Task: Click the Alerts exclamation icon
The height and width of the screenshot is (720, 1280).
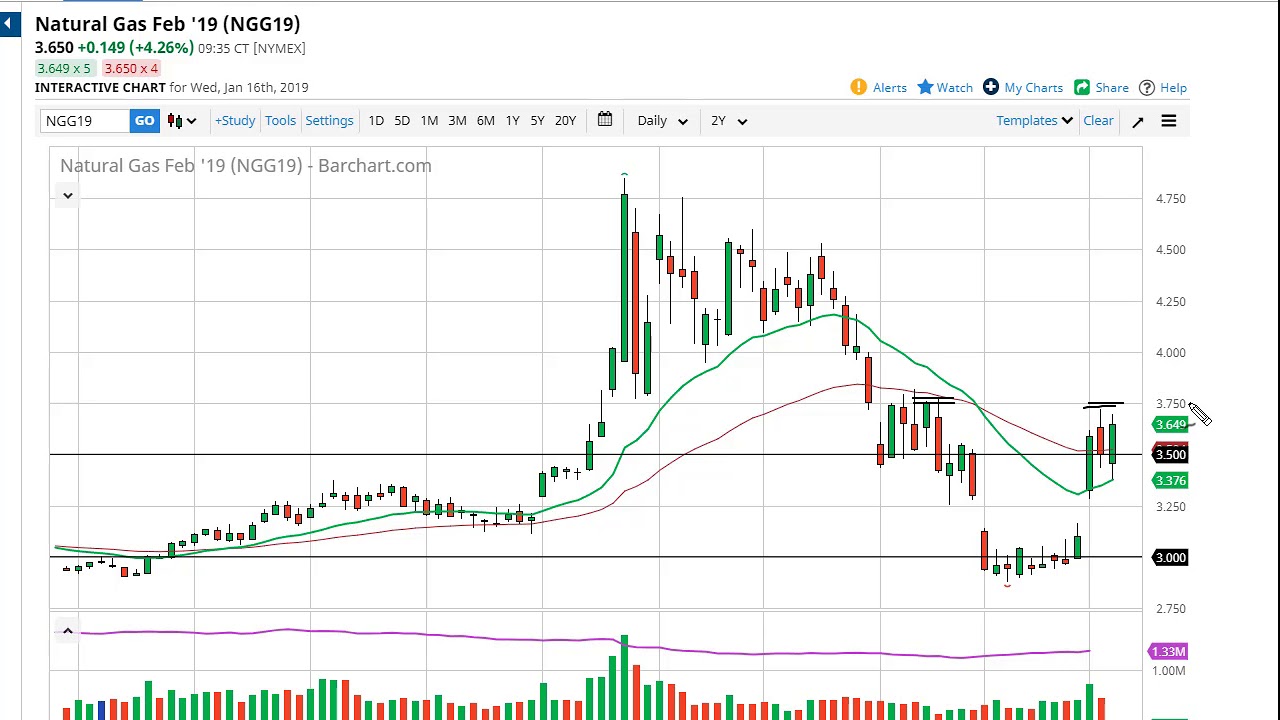Action: 858,87
